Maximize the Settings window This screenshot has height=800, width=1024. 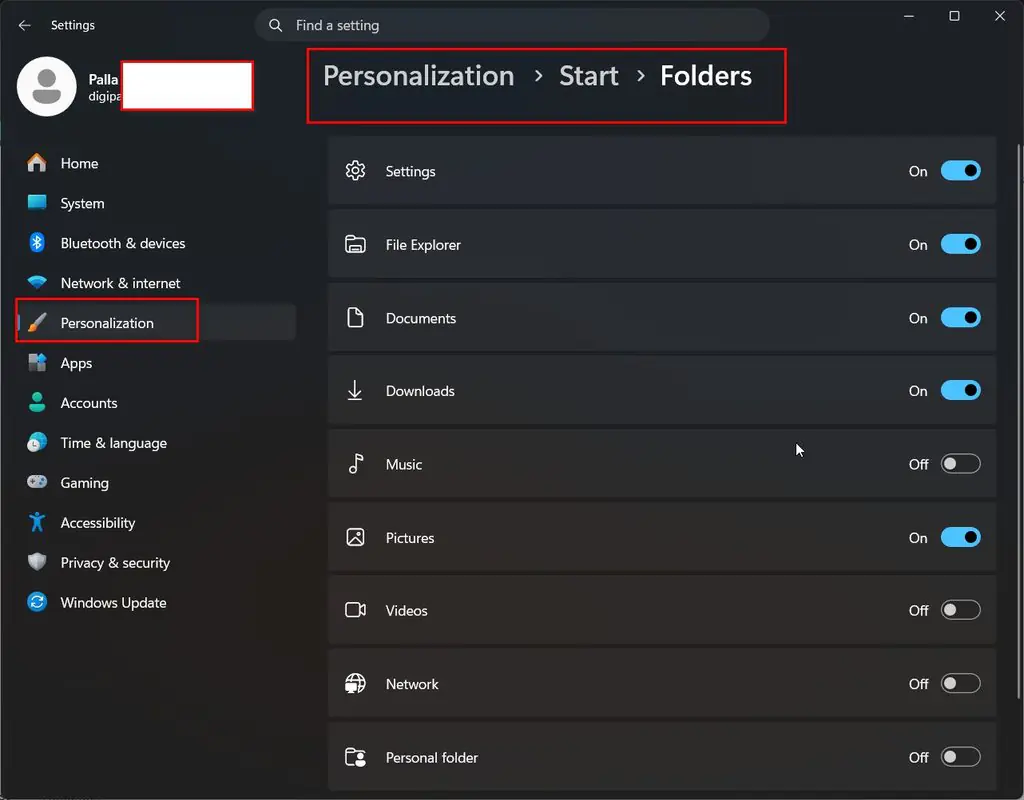pos(954,16)
